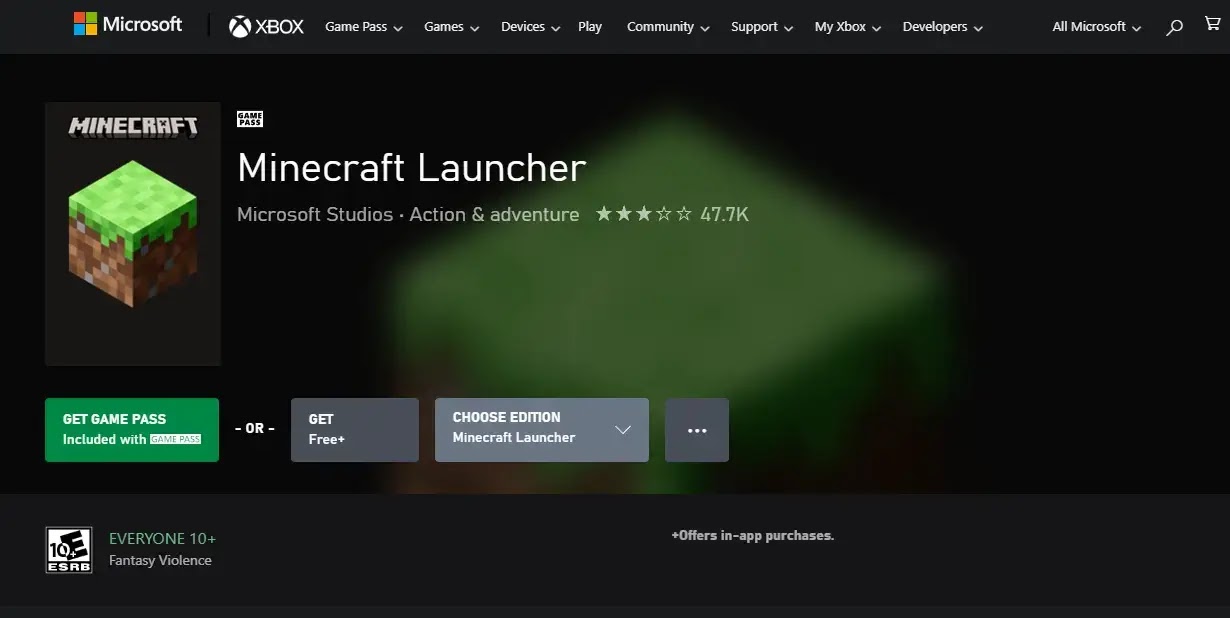1230x618 pixels.
Task: Click Microsoft Studios publisher text
Action: tap(315, 214)
